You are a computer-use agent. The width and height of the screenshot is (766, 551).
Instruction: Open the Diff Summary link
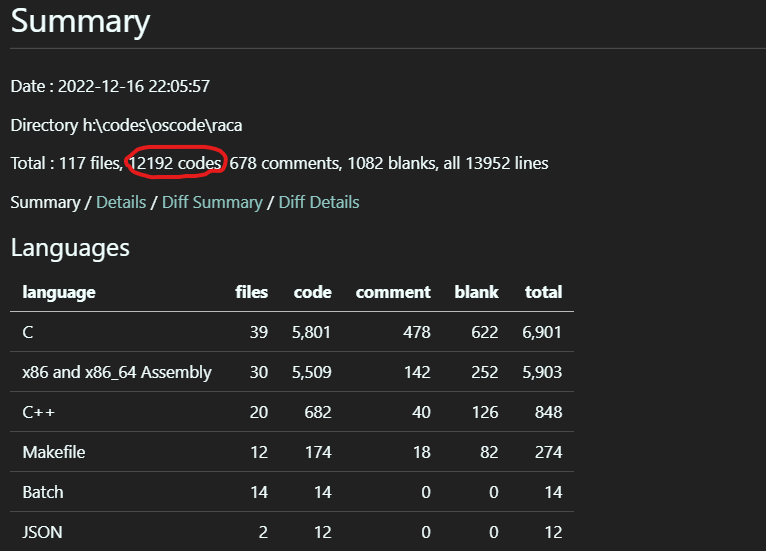(212, 202)
